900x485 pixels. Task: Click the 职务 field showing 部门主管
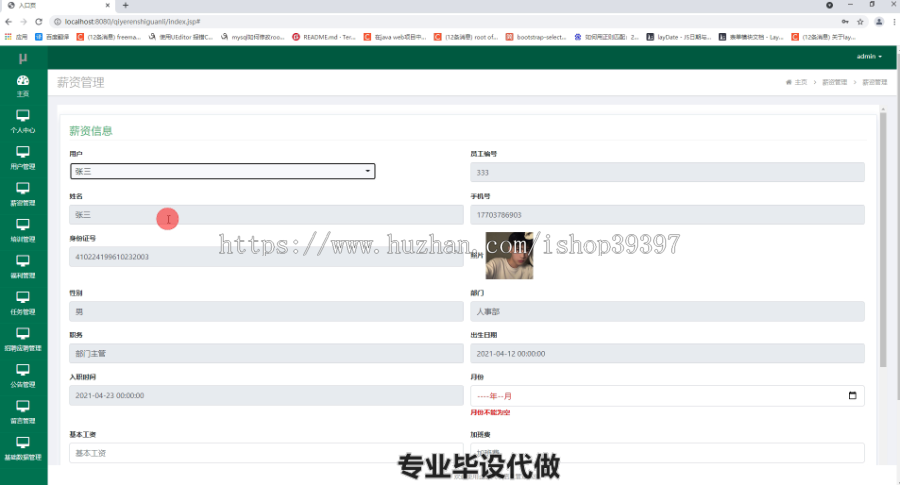coord(266,353)
